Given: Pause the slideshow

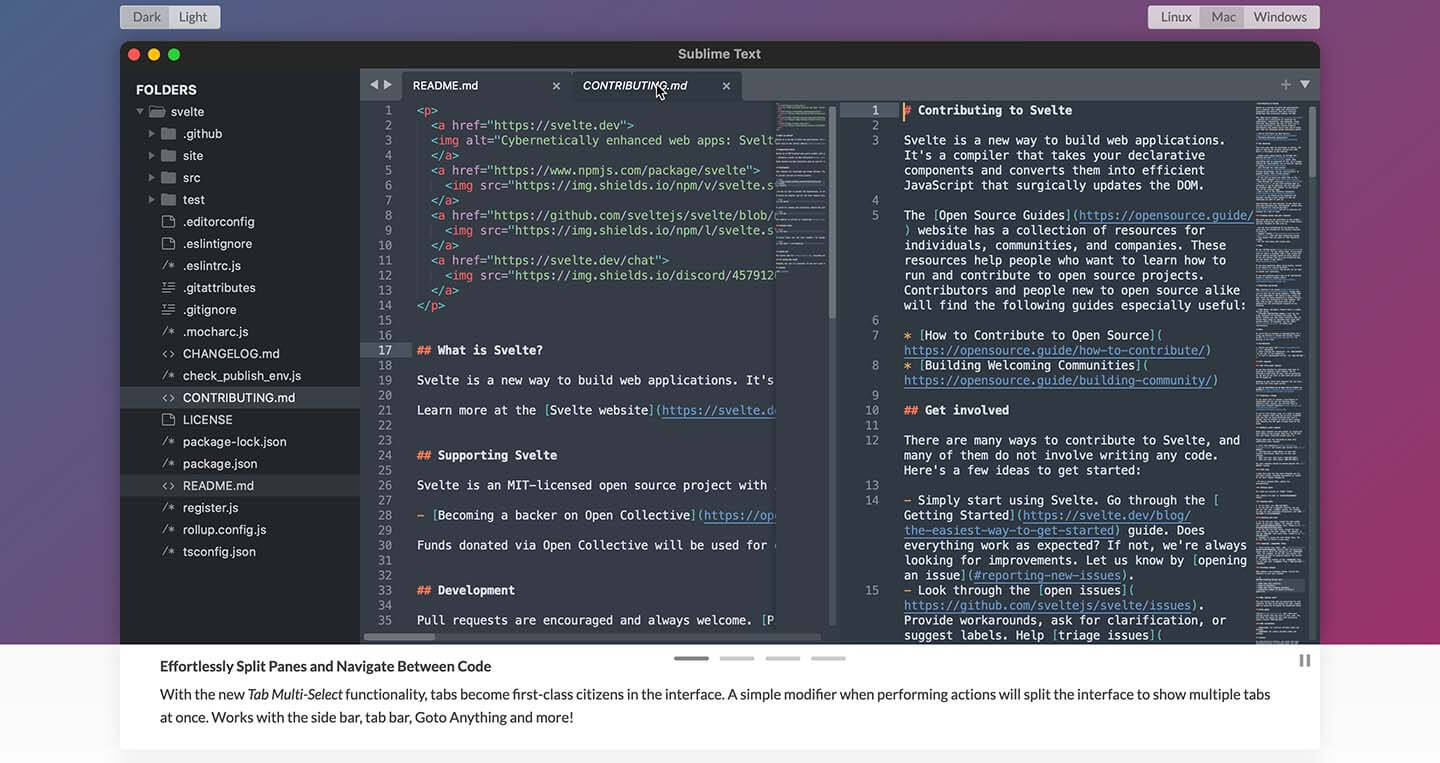Looking at the screenshot, I should point(1304,661).
